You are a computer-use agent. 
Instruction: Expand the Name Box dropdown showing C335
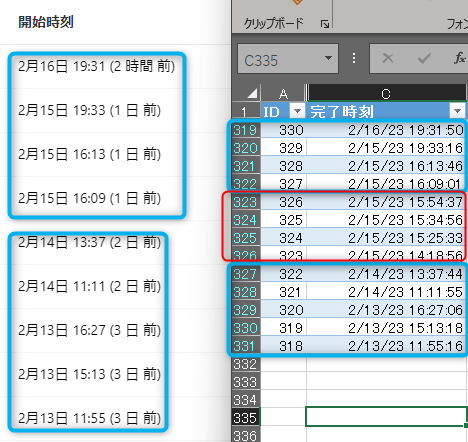328,58
